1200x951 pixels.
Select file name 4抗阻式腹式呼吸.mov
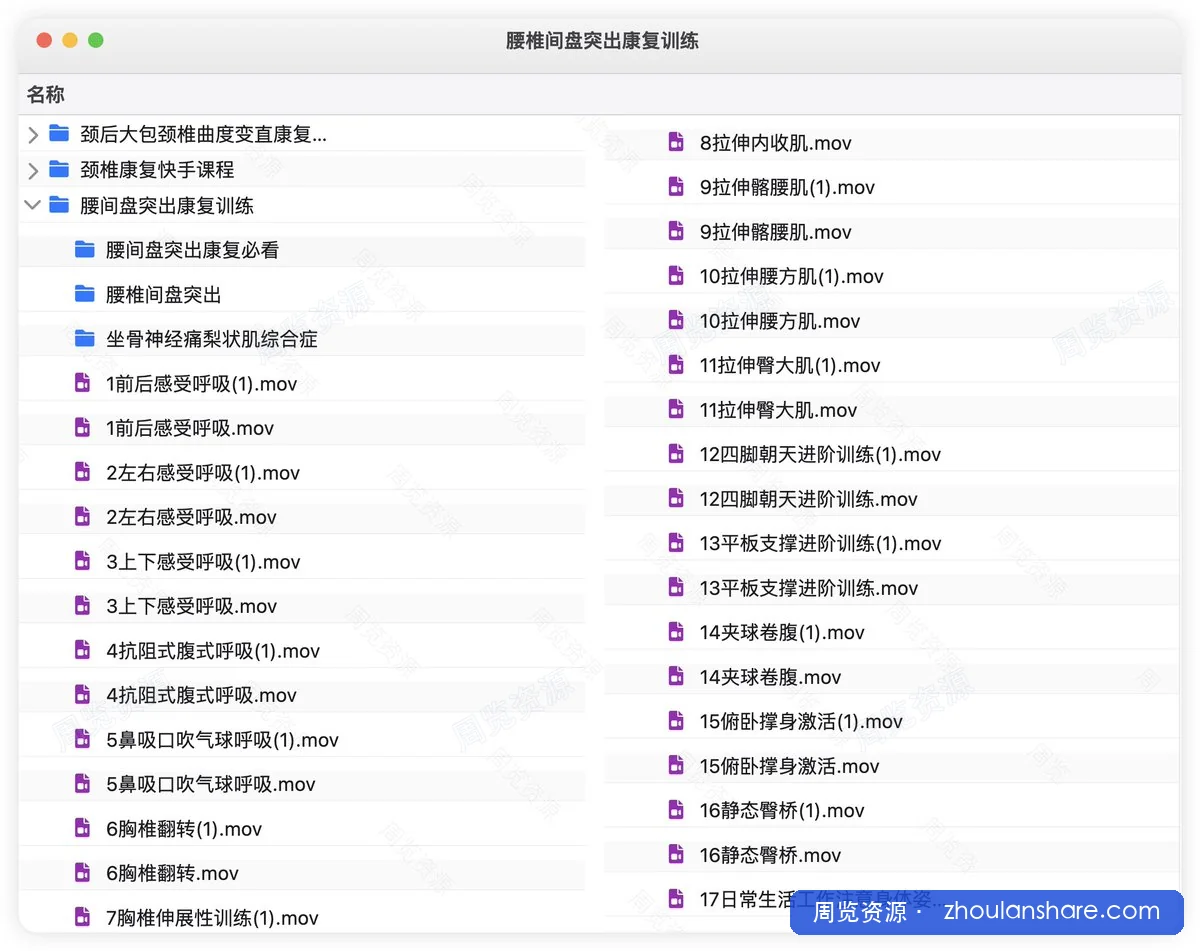[202, 695]
